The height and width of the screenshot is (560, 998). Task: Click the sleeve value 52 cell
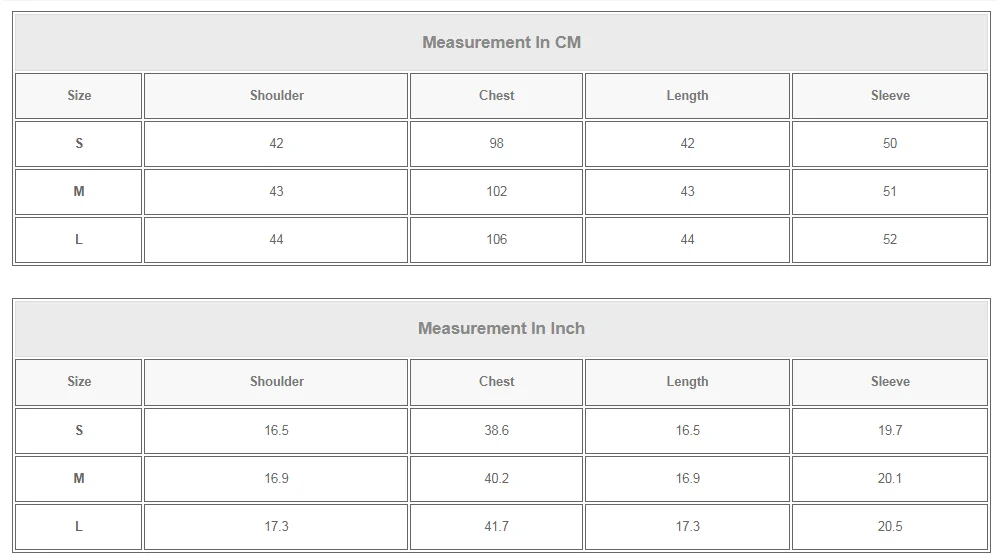coord(890,240)
